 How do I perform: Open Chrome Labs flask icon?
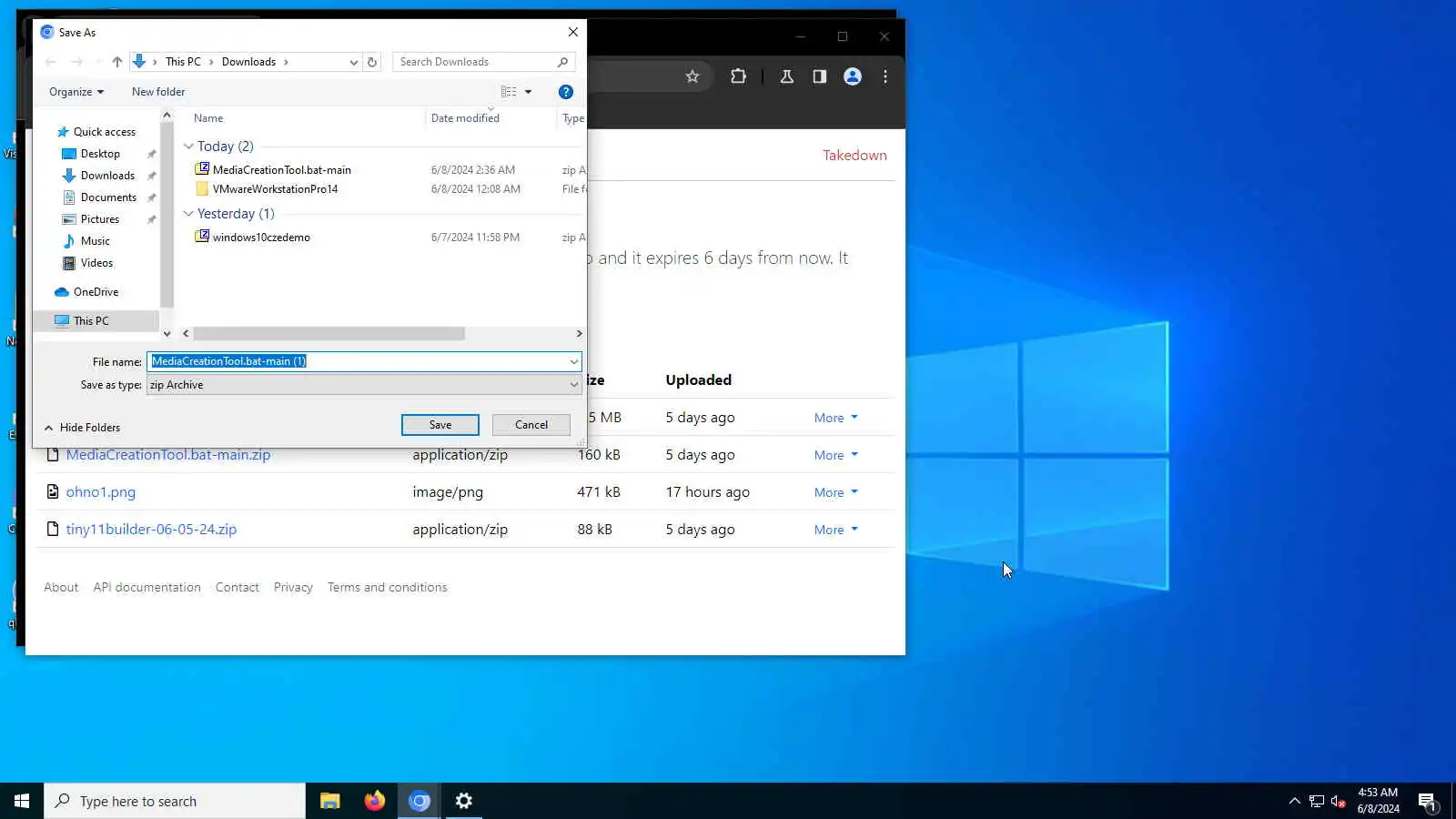pos(786,76)
